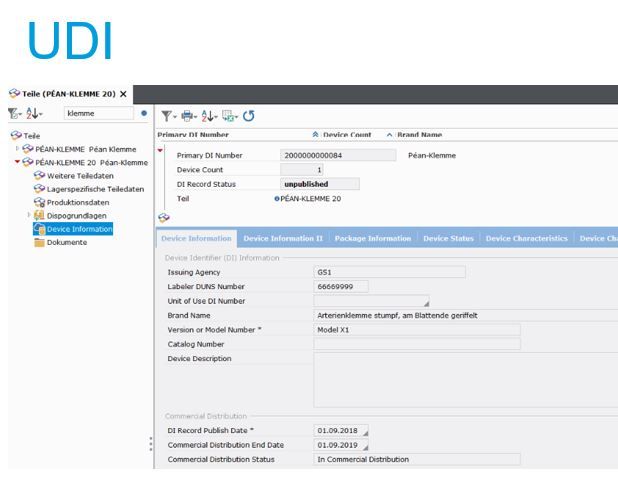The image size is (618, 490).
Task: Open Weitere Teiledaten in the tree
Action: coord(80,176)
